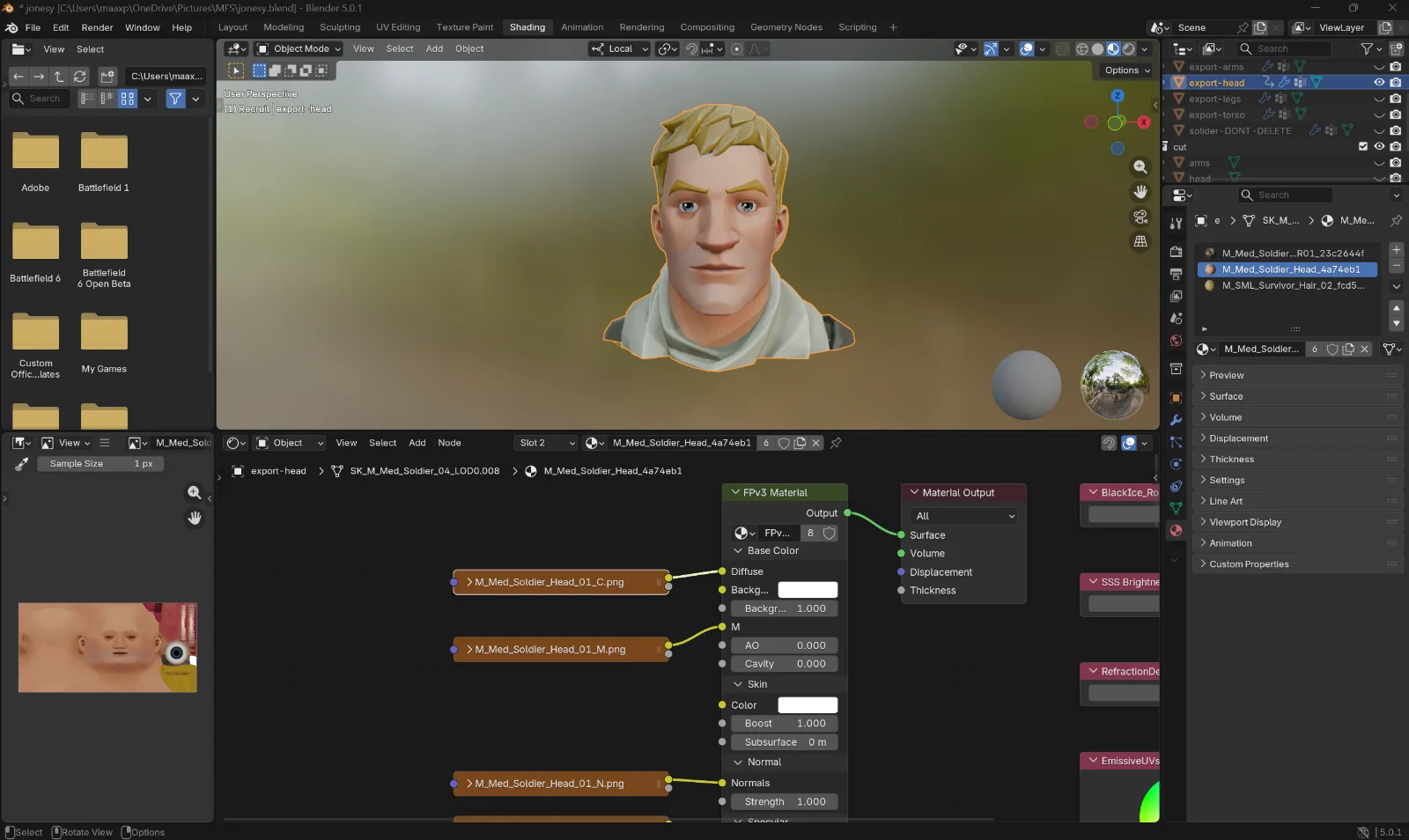Viewport: 1409px width, 840px height.
Task: Toggle the viewport camera view gizmo
Action: point(1140,217)
